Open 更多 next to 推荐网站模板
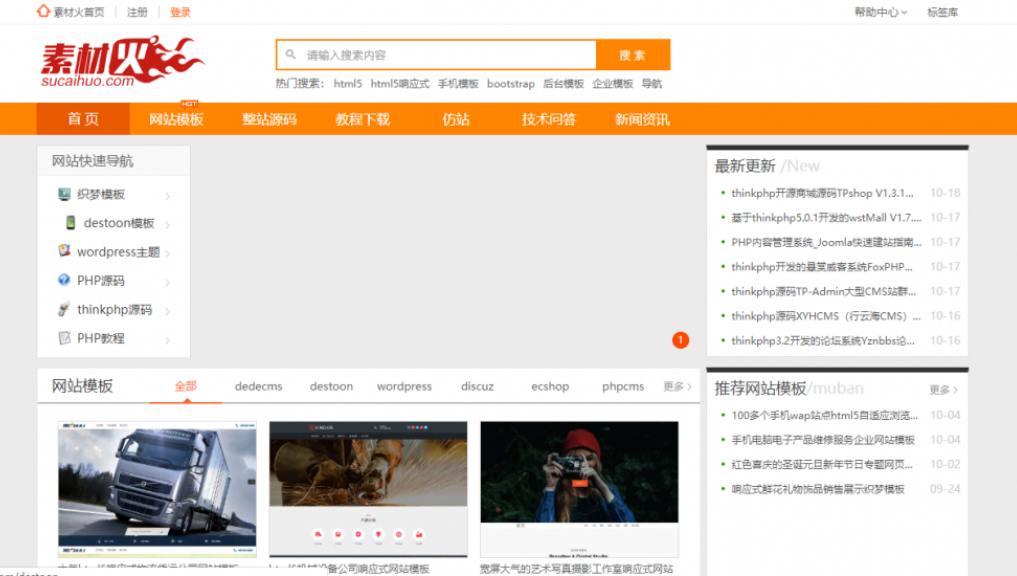1017x576 pixels. coord(943,390)
